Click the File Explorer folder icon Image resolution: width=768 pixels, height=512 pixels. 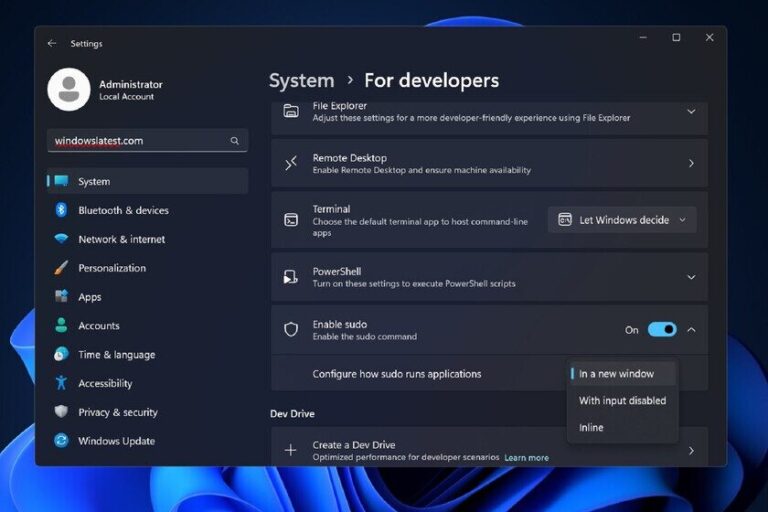[x=291, y=111]
